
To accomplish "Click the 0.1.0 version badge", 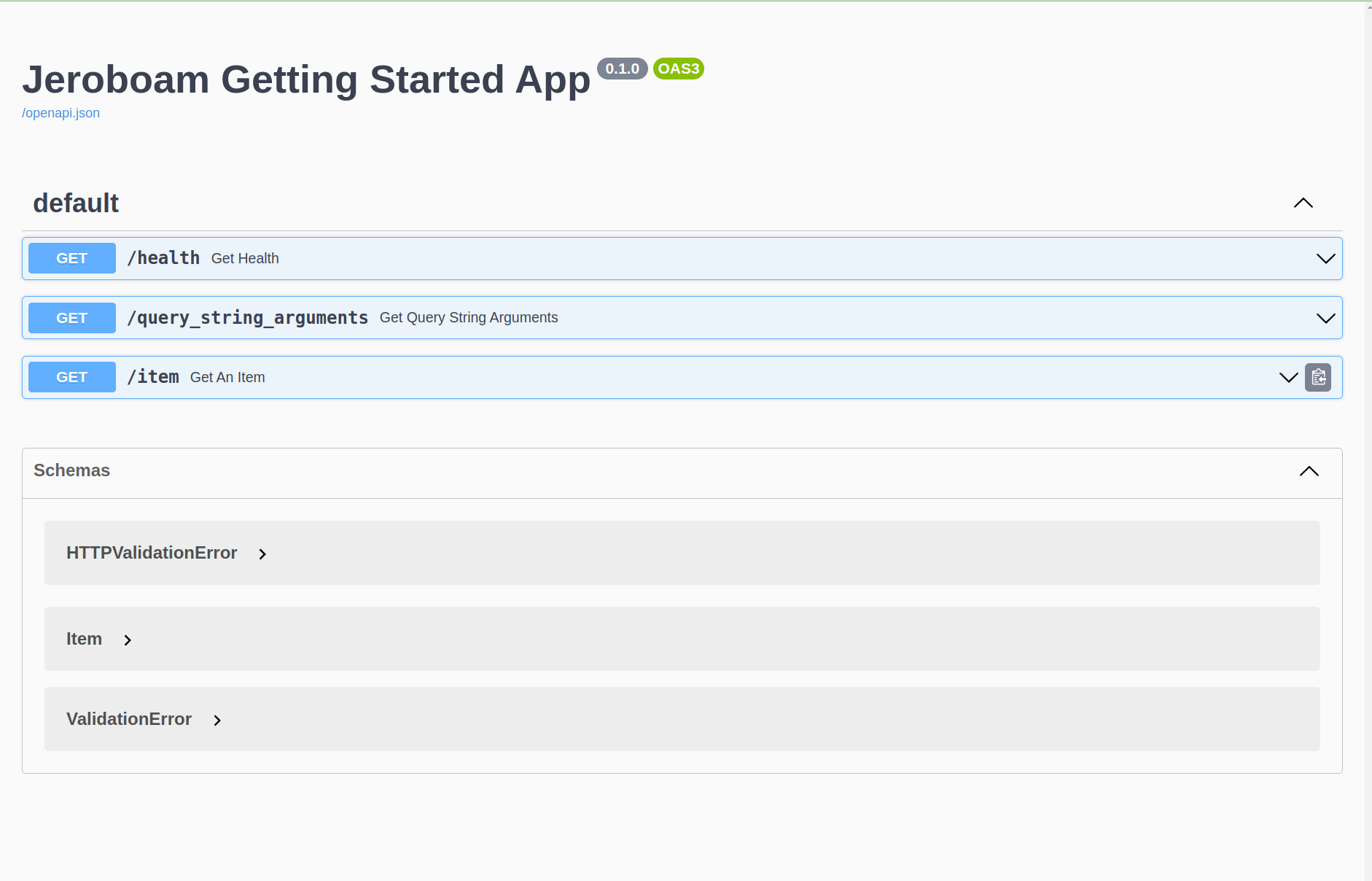I will (623, 69).
